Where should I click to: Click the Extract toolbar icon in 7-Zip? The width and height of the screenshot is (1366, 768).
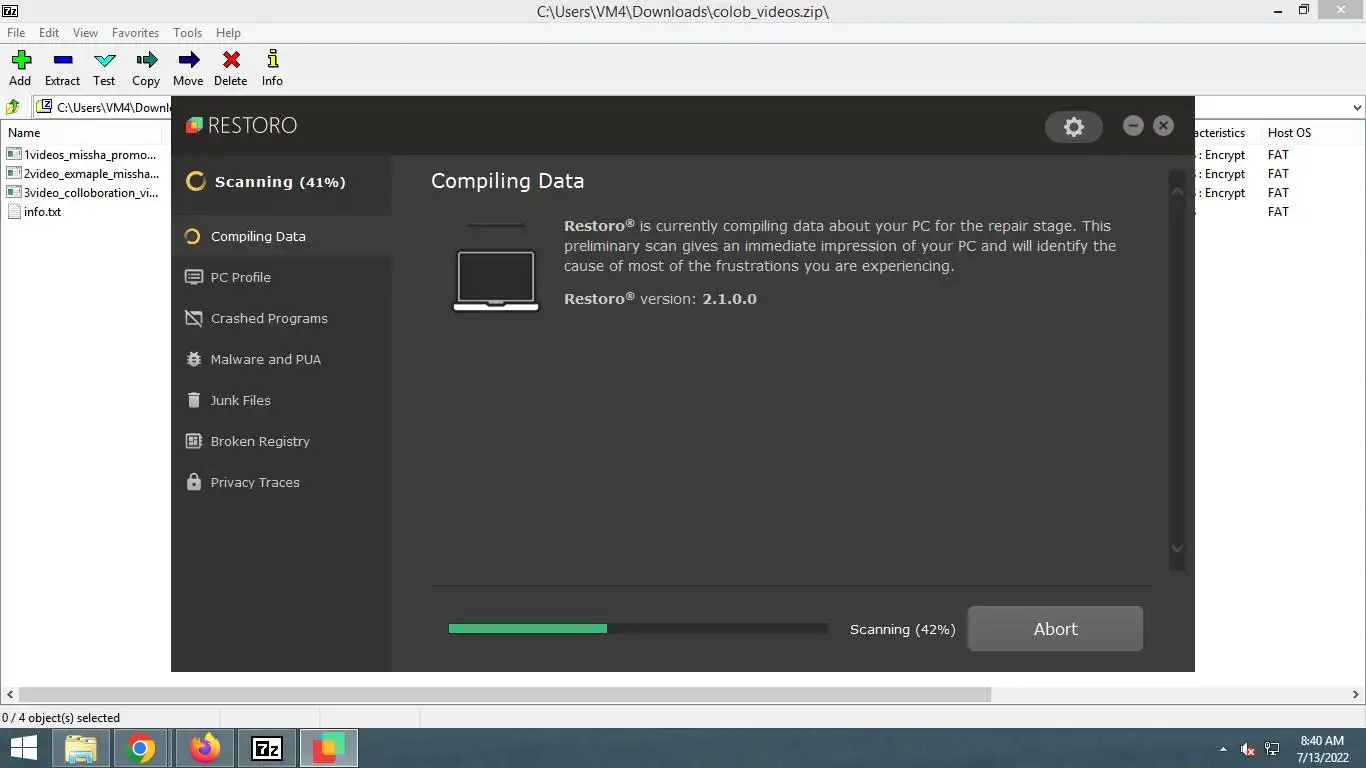tap(62, 60)
